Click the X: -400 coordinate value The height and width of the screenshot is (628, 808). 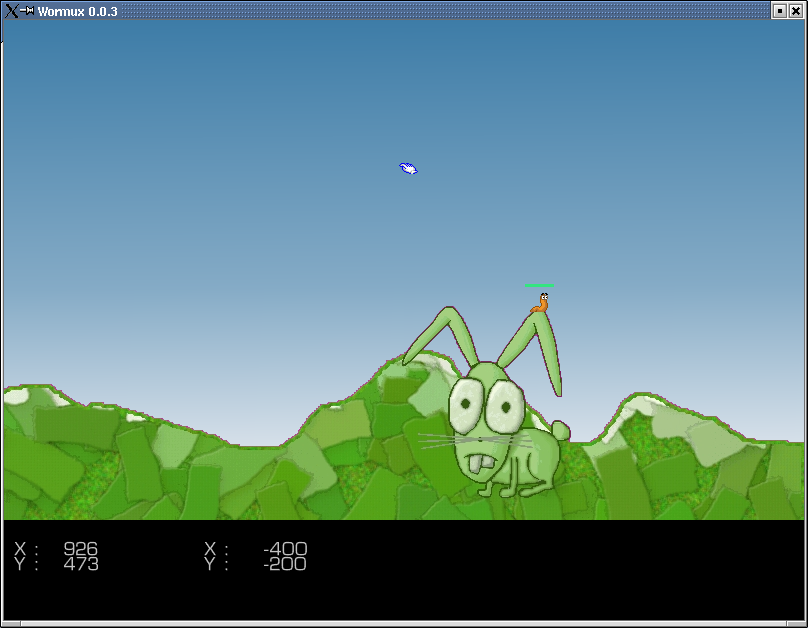[285, 549]
